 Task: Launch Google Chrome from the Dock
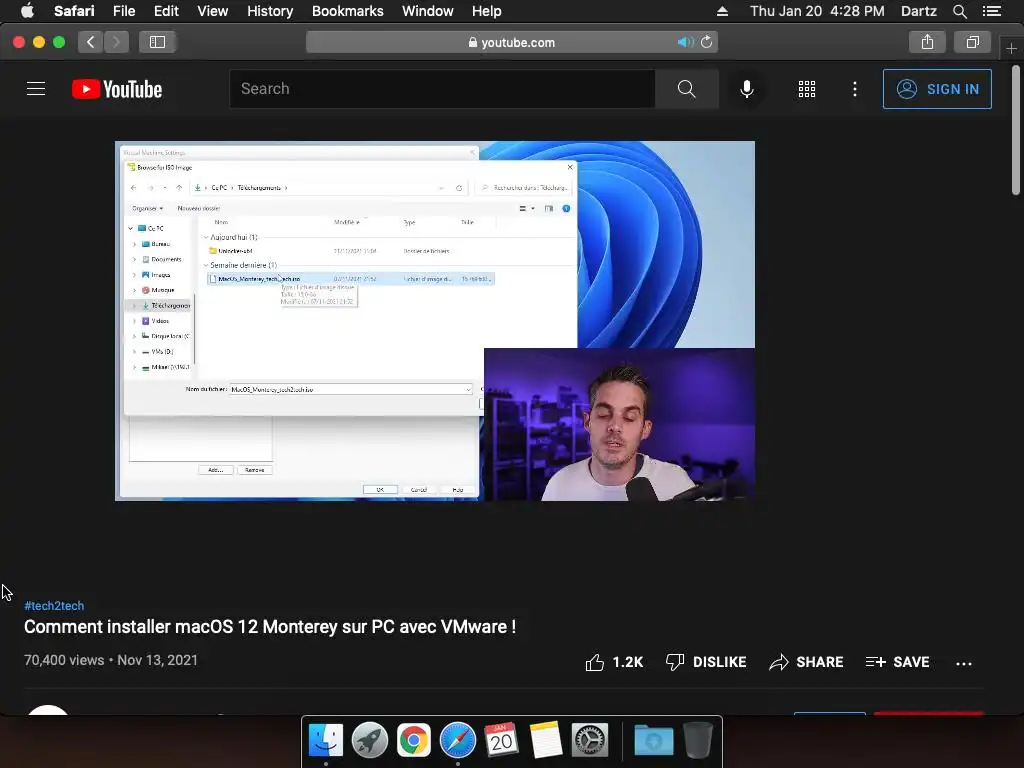tap(413, 740)
